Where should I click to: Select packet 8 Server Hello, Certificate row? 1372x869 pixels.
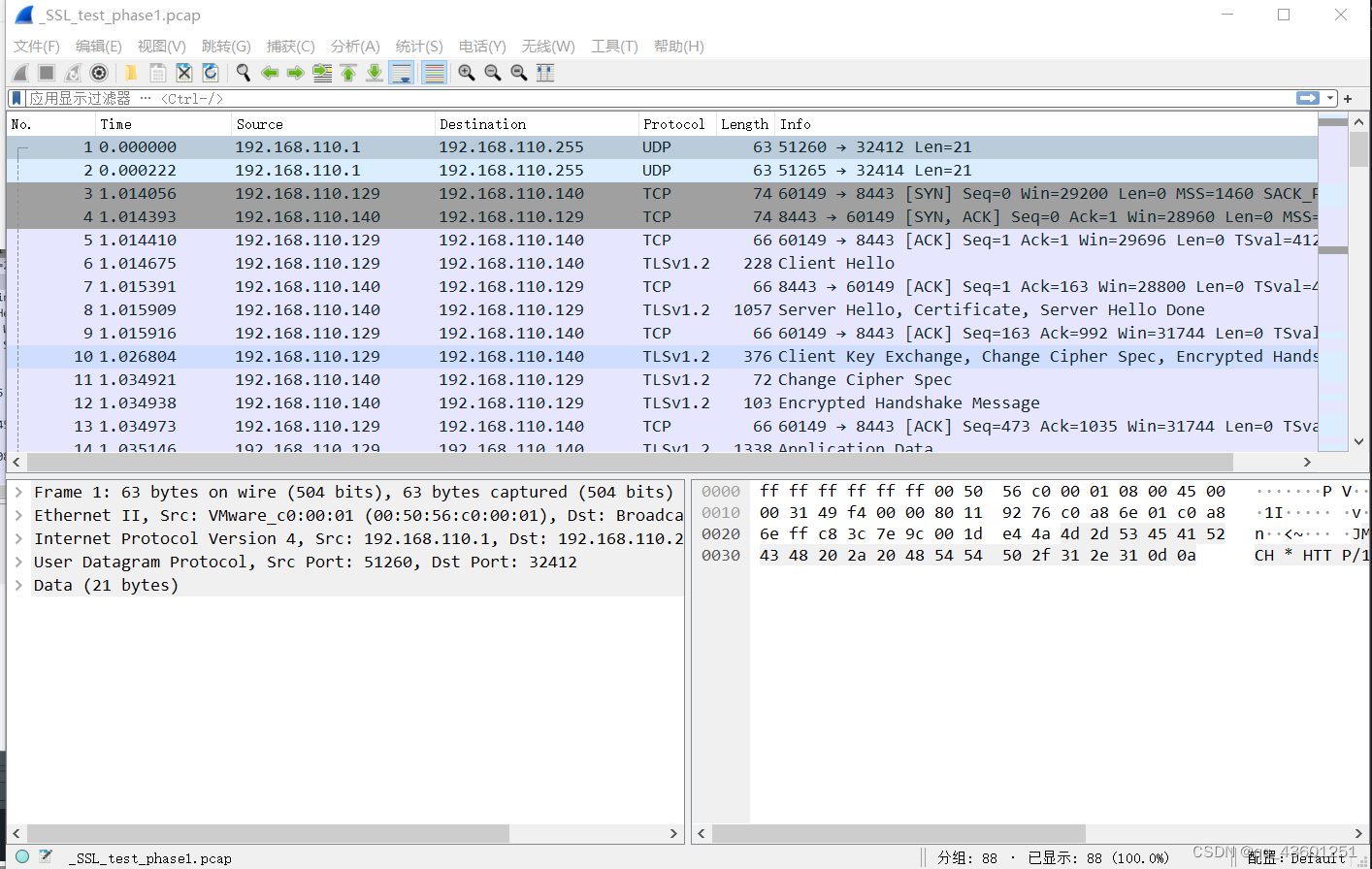coord(663,309)
